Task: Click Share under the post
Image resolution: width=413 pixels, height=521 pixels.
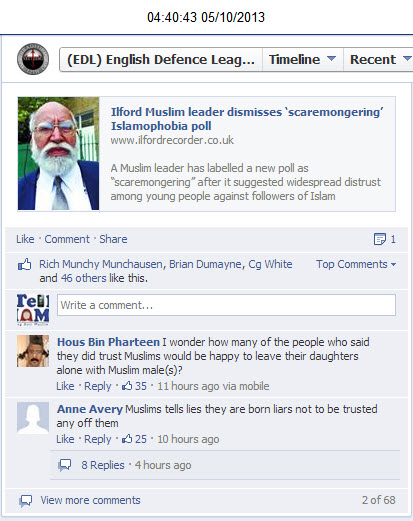Action: (x=113, y=239)
